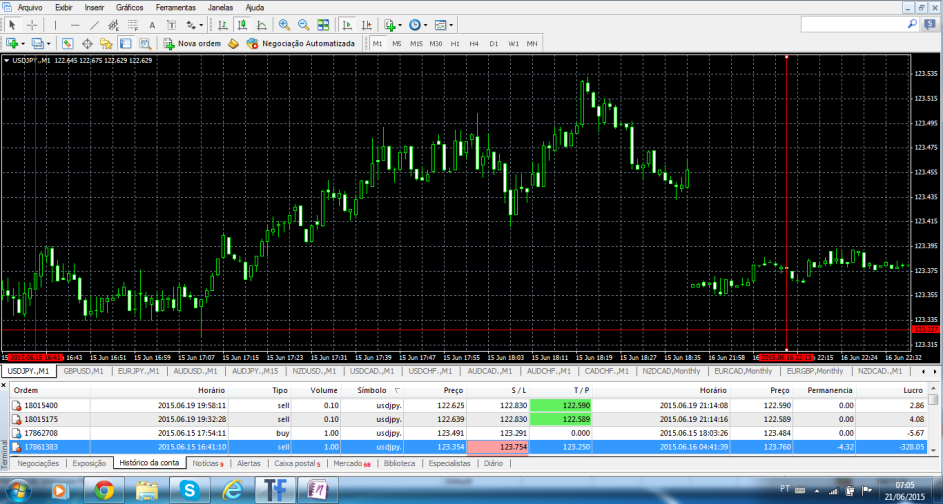
Task: Select the trendline drawing tool
Action: (x=94, y=24)
